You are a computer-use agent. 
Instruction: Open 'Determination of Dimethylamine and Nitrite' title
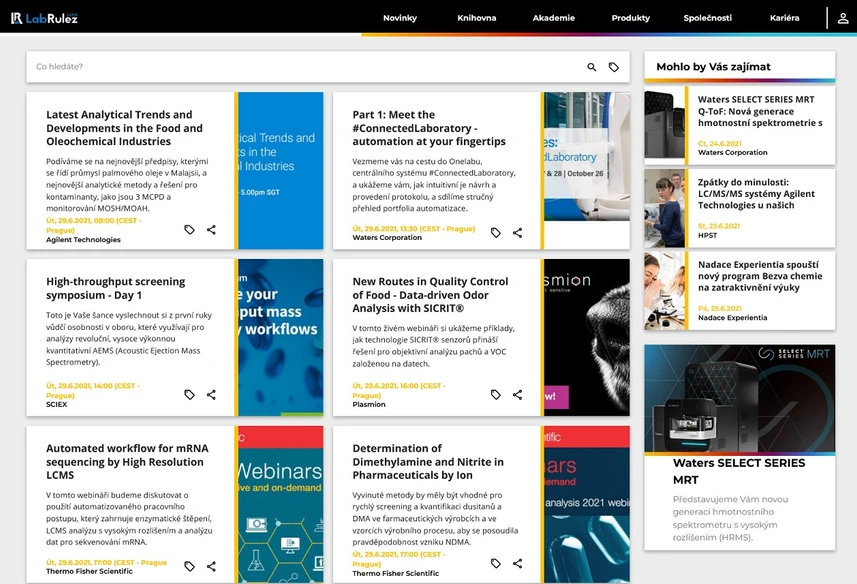pyautogui.click(x=428, y=462)
